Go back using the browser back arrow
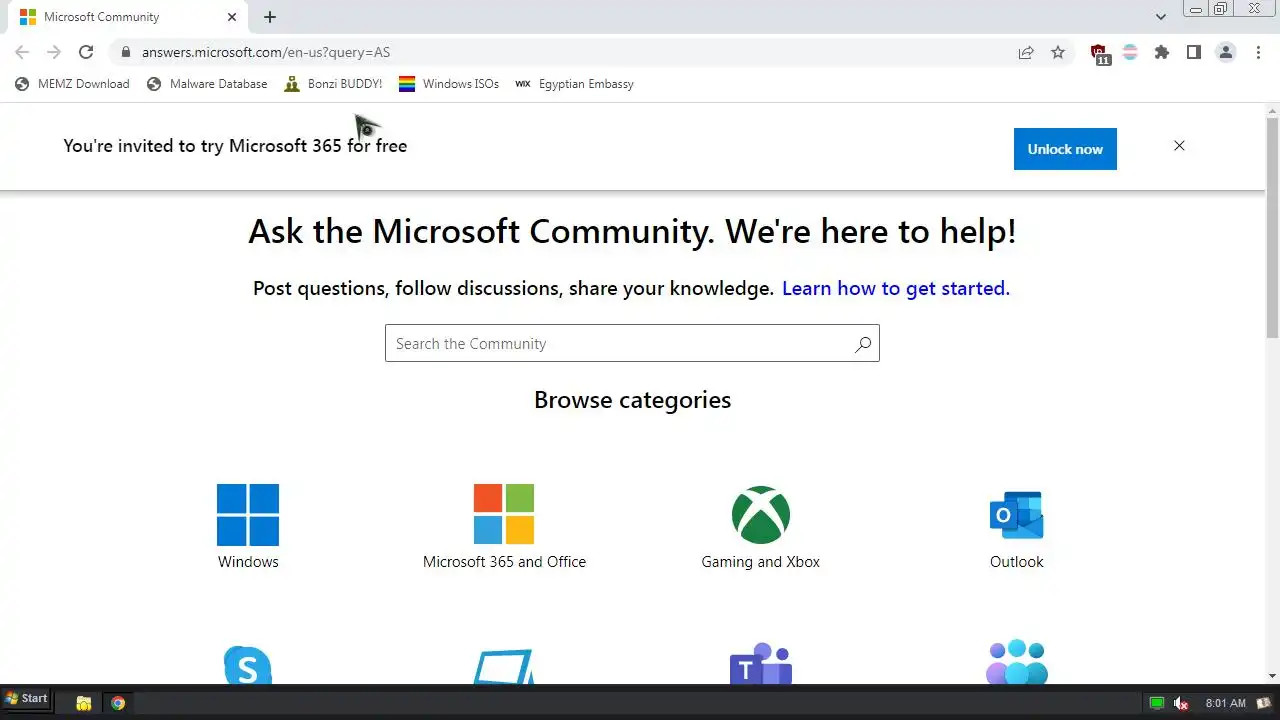The height and width of the screenshot is (720, 1280). (22, 52)
